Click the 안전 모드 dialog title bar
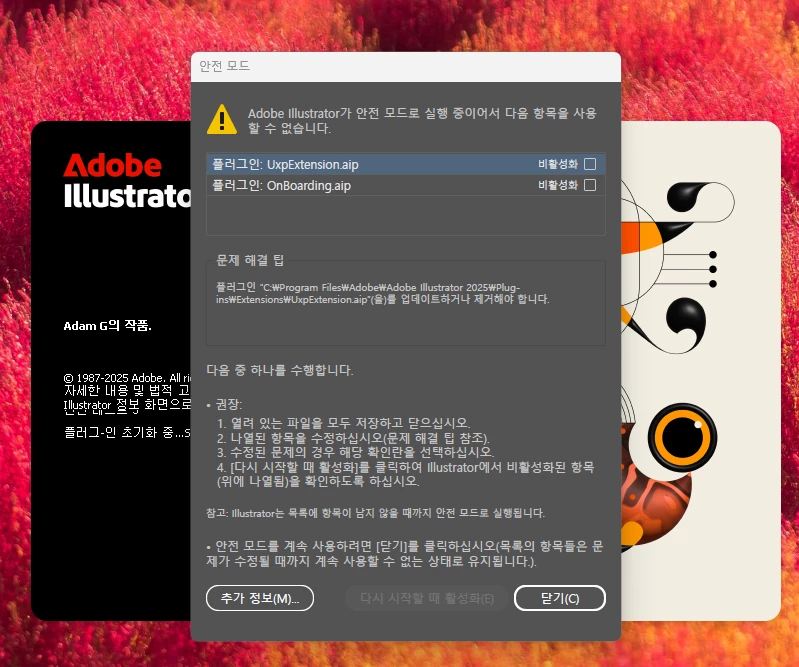 click(x=406, y=67)
